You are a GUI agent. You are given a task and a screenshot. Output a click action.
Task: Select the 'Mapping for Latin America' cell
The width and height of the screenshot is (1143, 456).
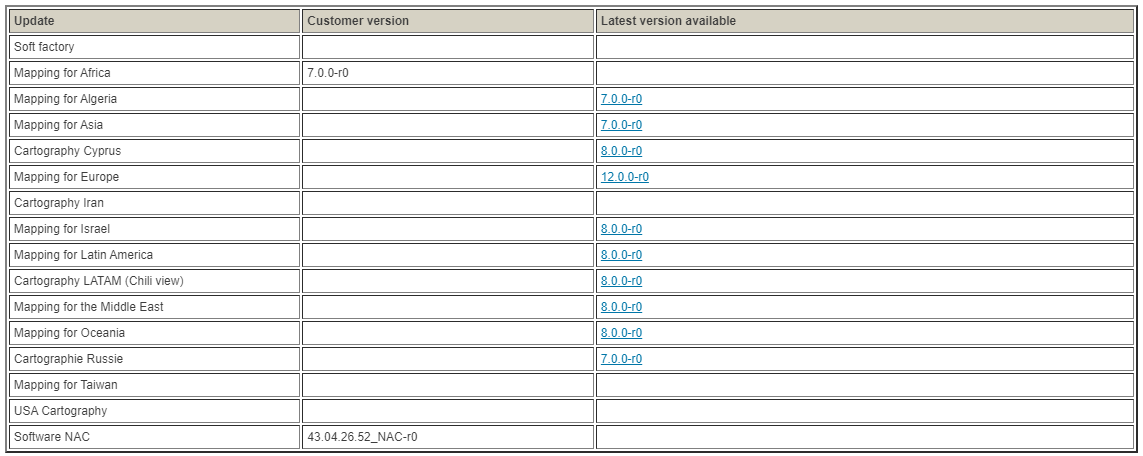[x=155, y=255]
